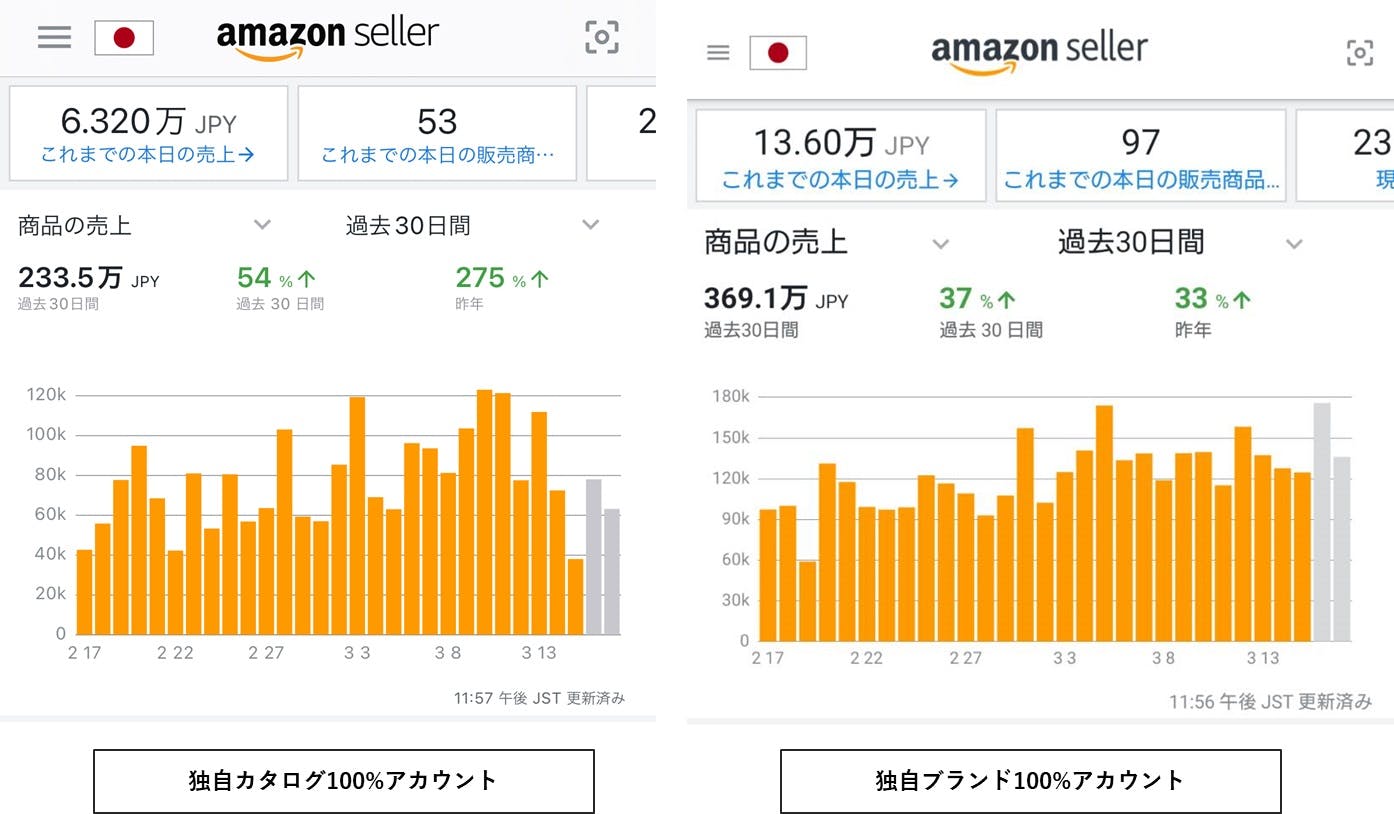
Task: Open the 53 units sold card
Action: [437, 133]
